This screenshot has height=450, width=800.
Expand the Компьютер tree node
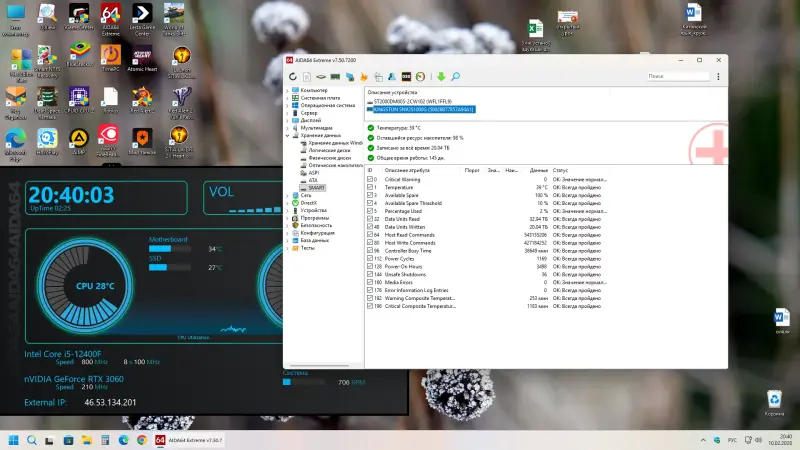click(x=287, y=90)
